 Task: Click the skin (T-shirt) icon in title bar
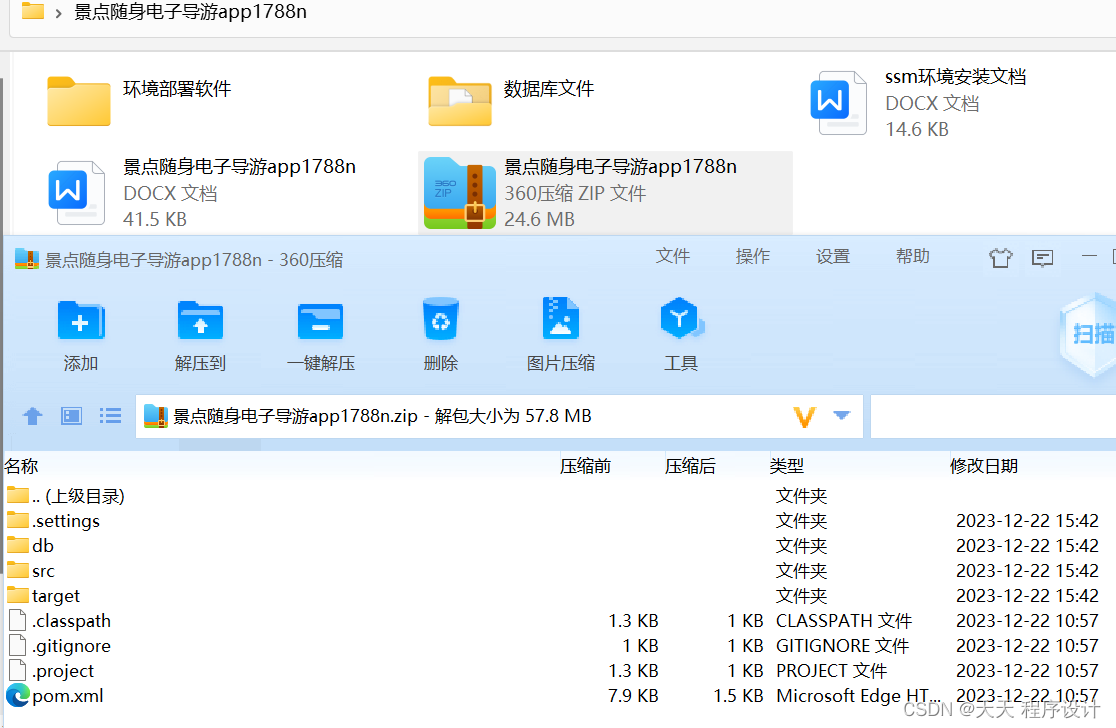tap(1001, 258)
